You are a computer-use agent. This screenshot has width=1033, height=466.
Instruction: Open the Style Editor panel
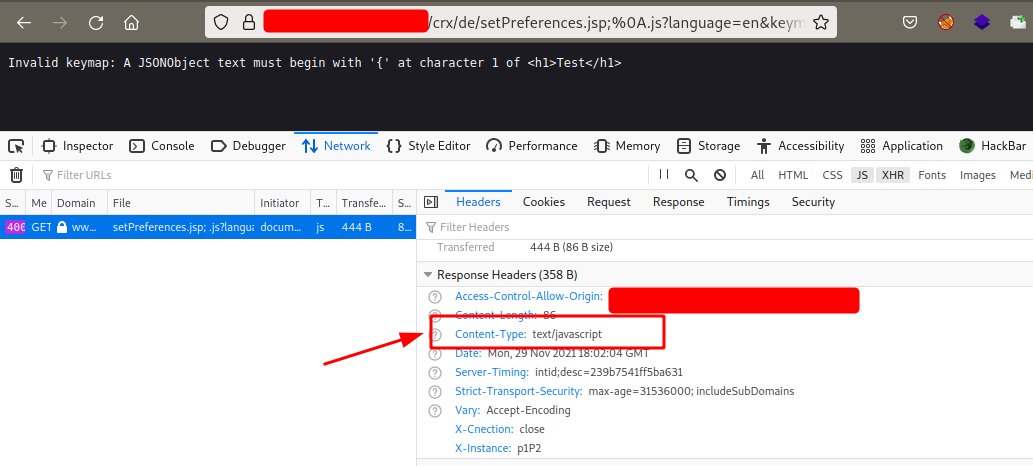[429, 146]
